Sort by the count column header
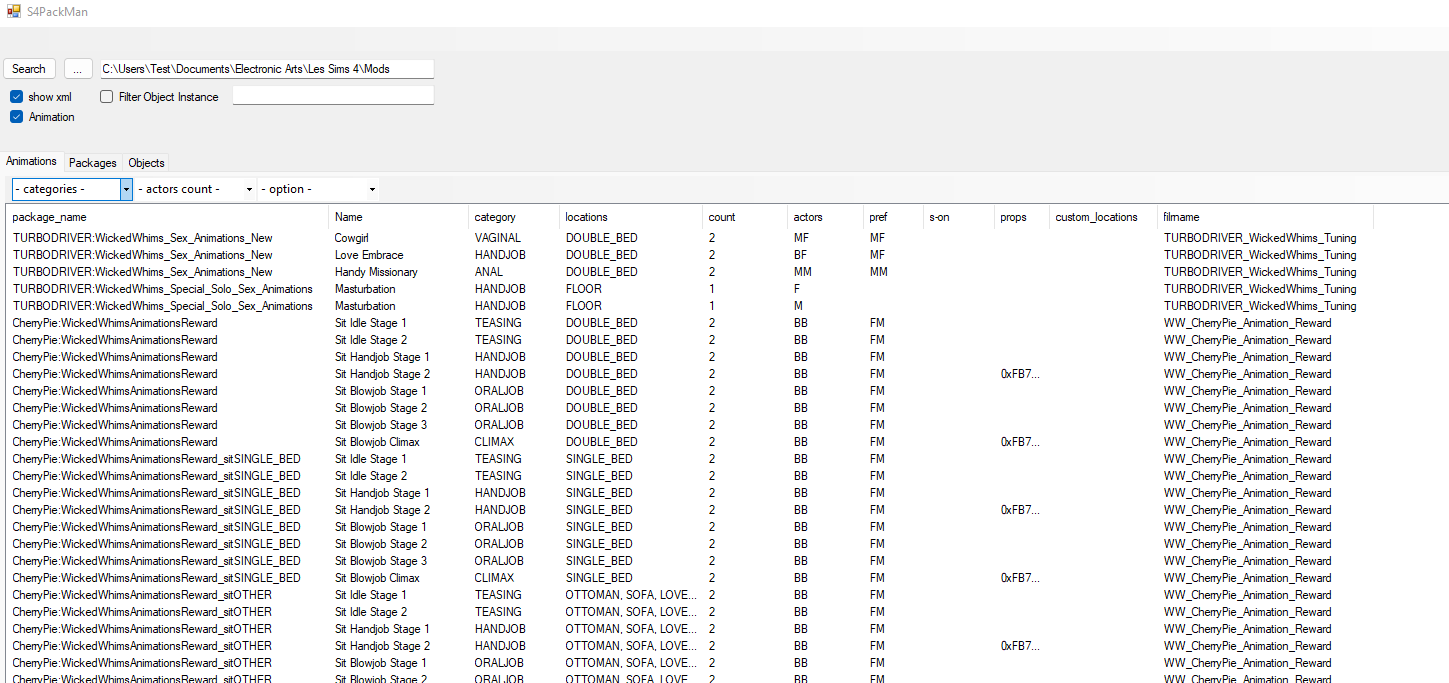Image resolution: width=1449 pixels, height=683 pixels. 745,217
